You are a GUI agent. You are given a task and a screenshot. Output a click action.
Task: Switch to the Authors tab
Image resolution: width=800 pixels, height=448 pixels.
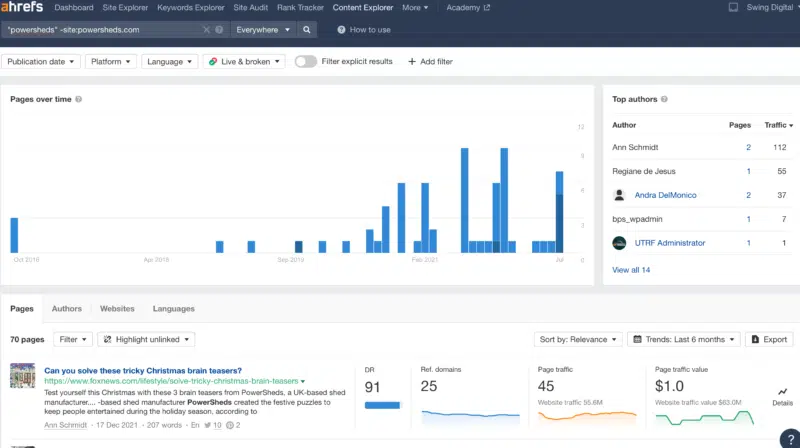(66, 309)
